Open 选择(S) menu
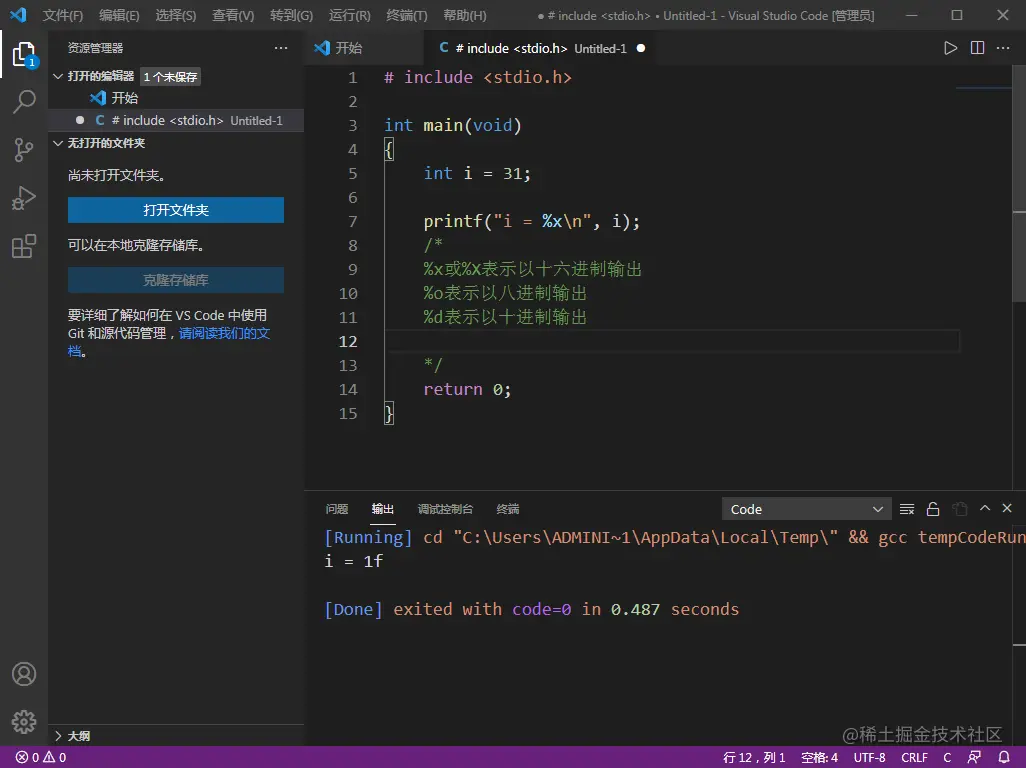 point(175,15)
